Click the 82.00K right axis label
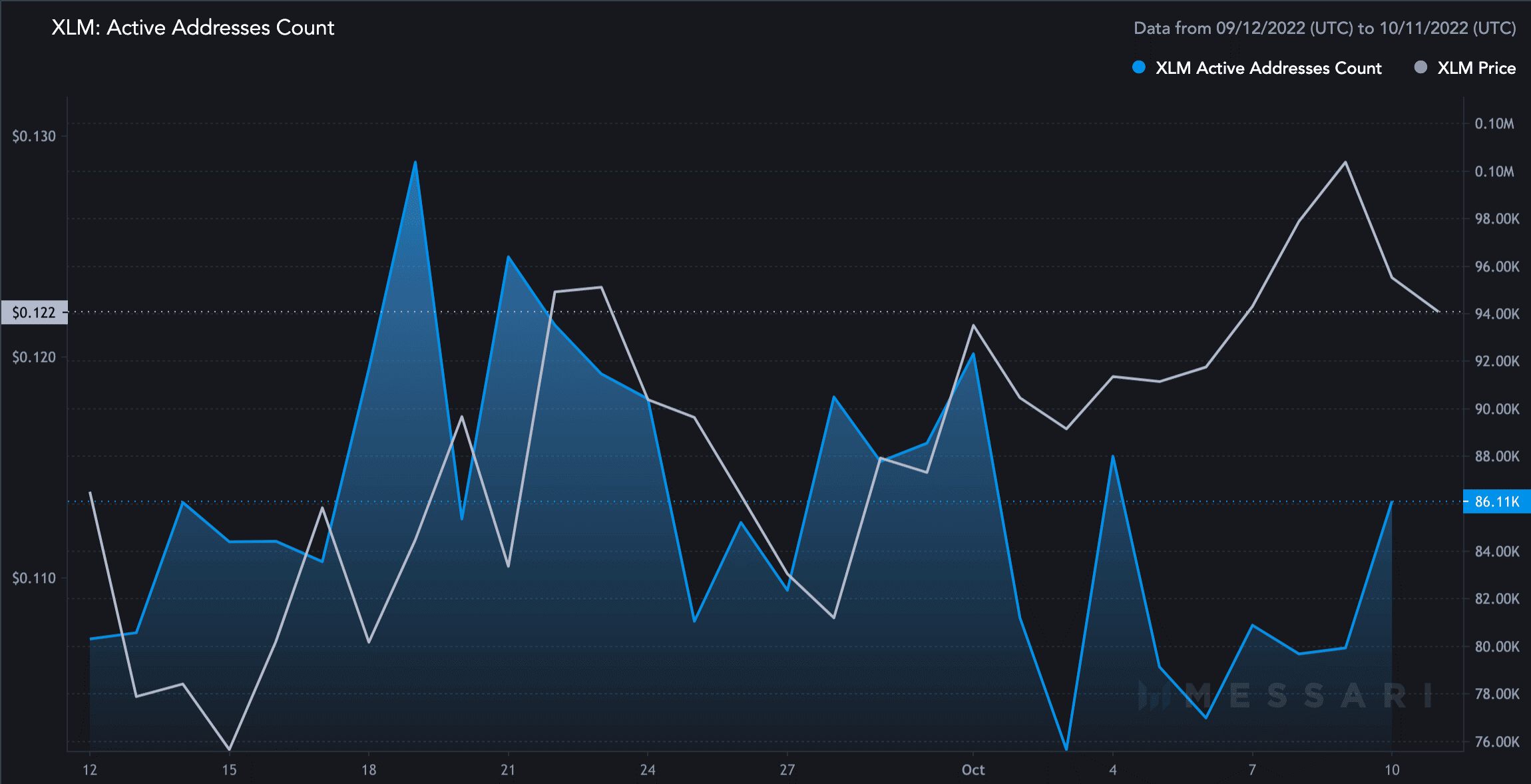 point(1497,599)
